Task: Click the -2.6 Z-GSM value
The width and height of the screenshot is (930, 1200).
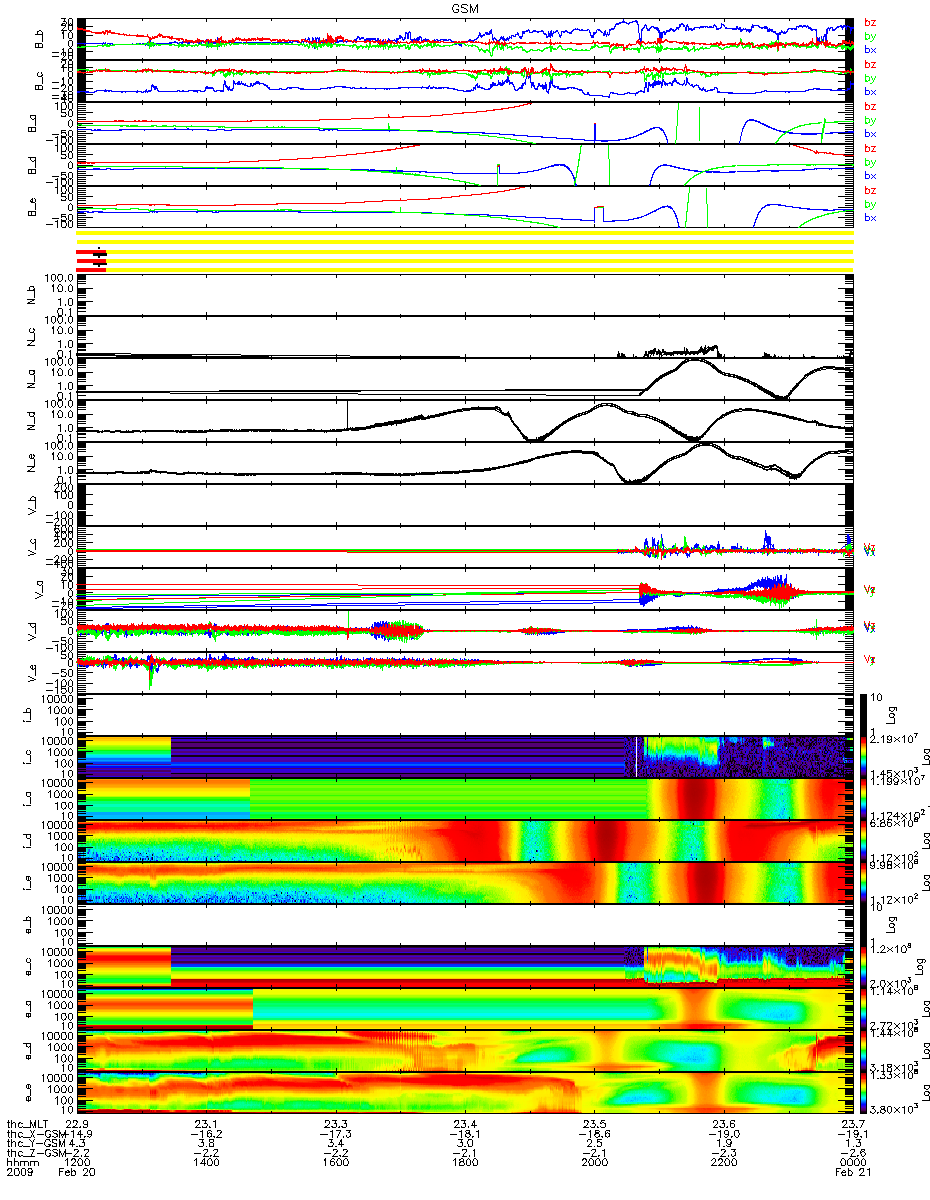Action: pos(852,1153)
